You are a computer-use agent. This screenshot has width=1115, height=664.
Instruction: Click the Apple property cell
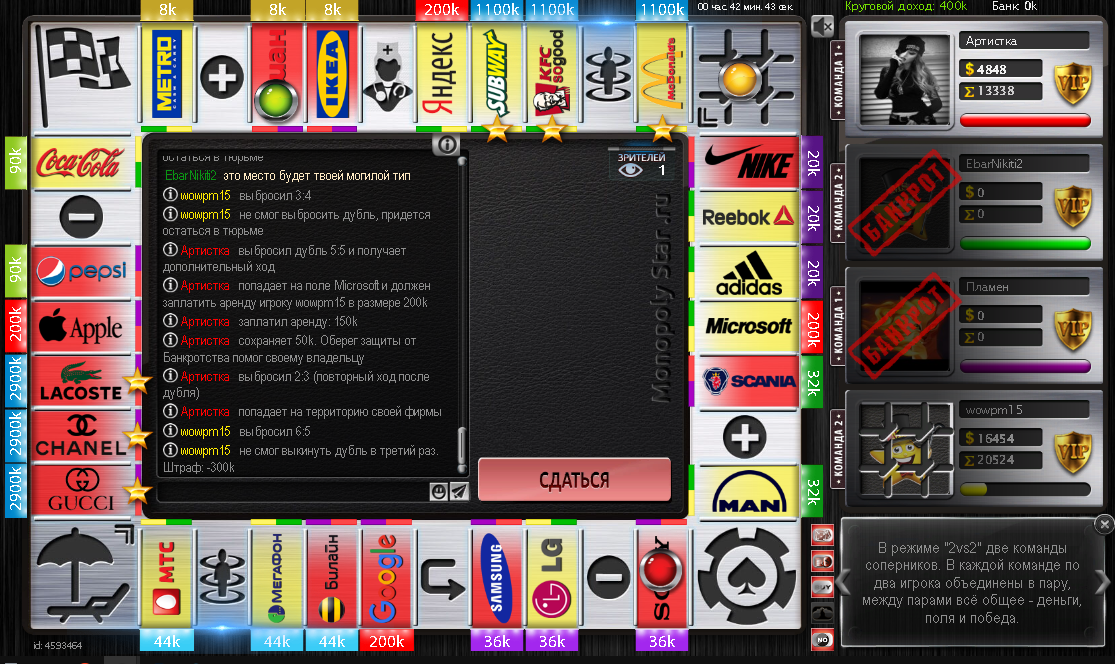82,326
